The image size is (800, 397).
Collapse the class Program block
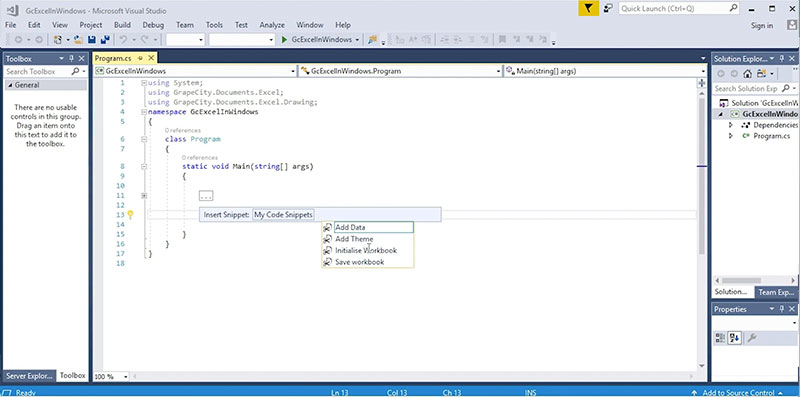pos(144,139)
